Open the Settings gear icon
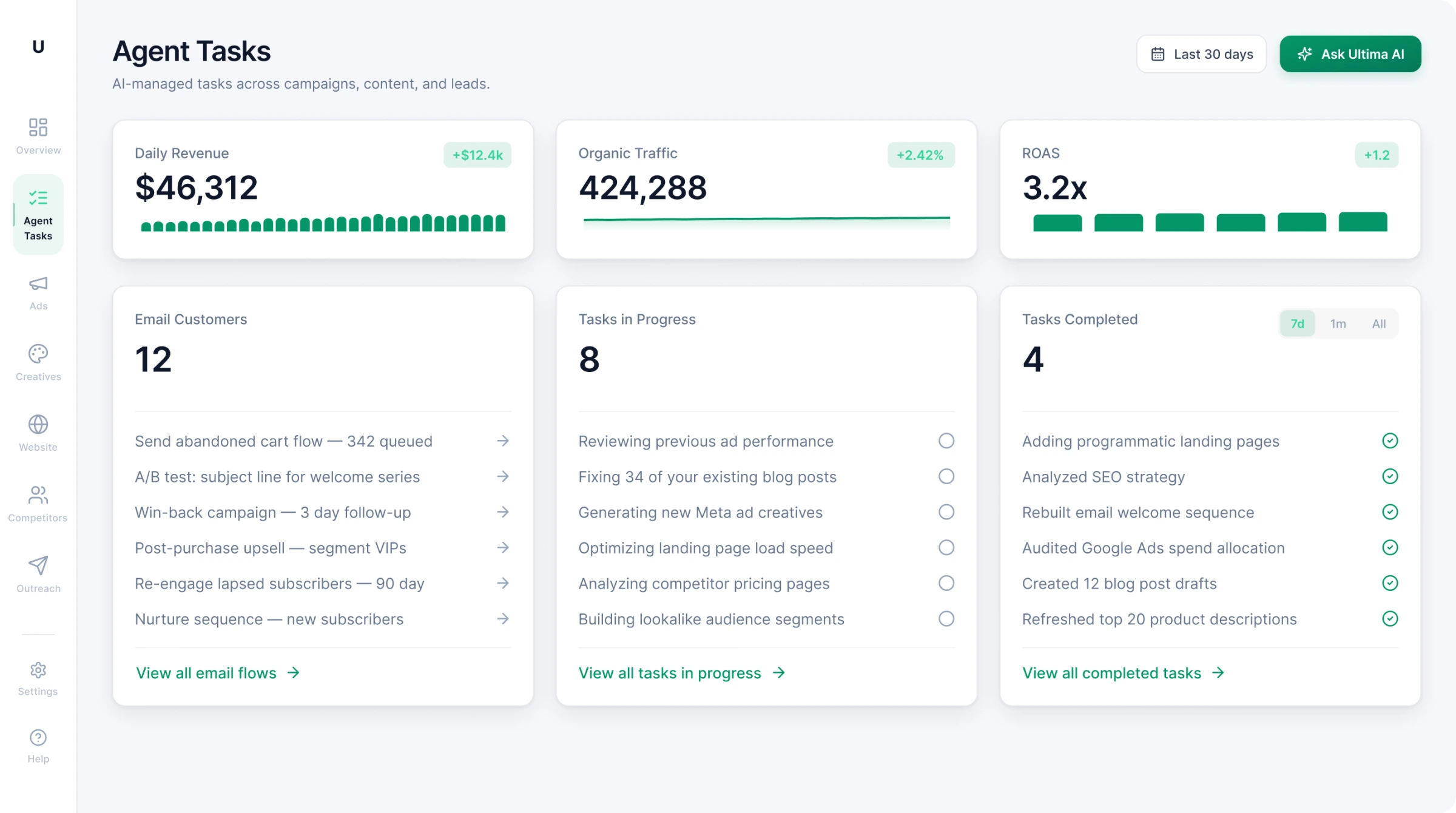The width and height of the screenshot is (1456, 813). coord(38,669)
